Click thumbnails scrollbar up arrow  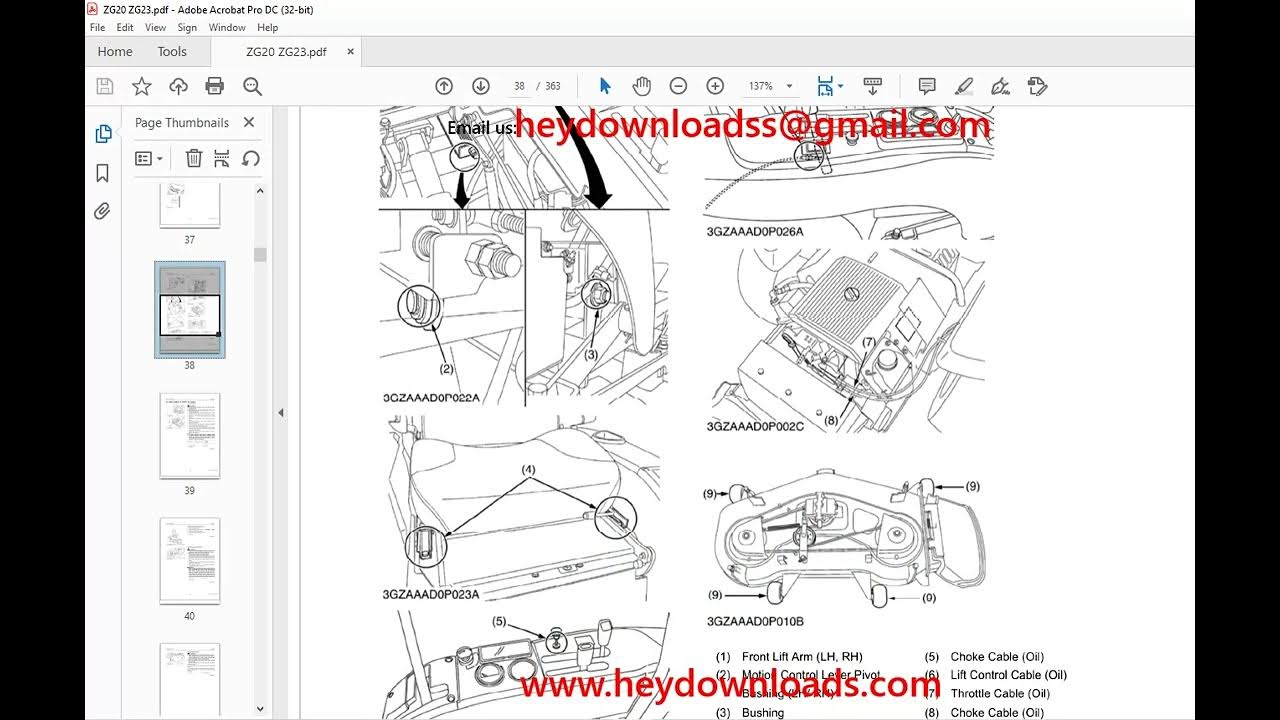point(260,190)
